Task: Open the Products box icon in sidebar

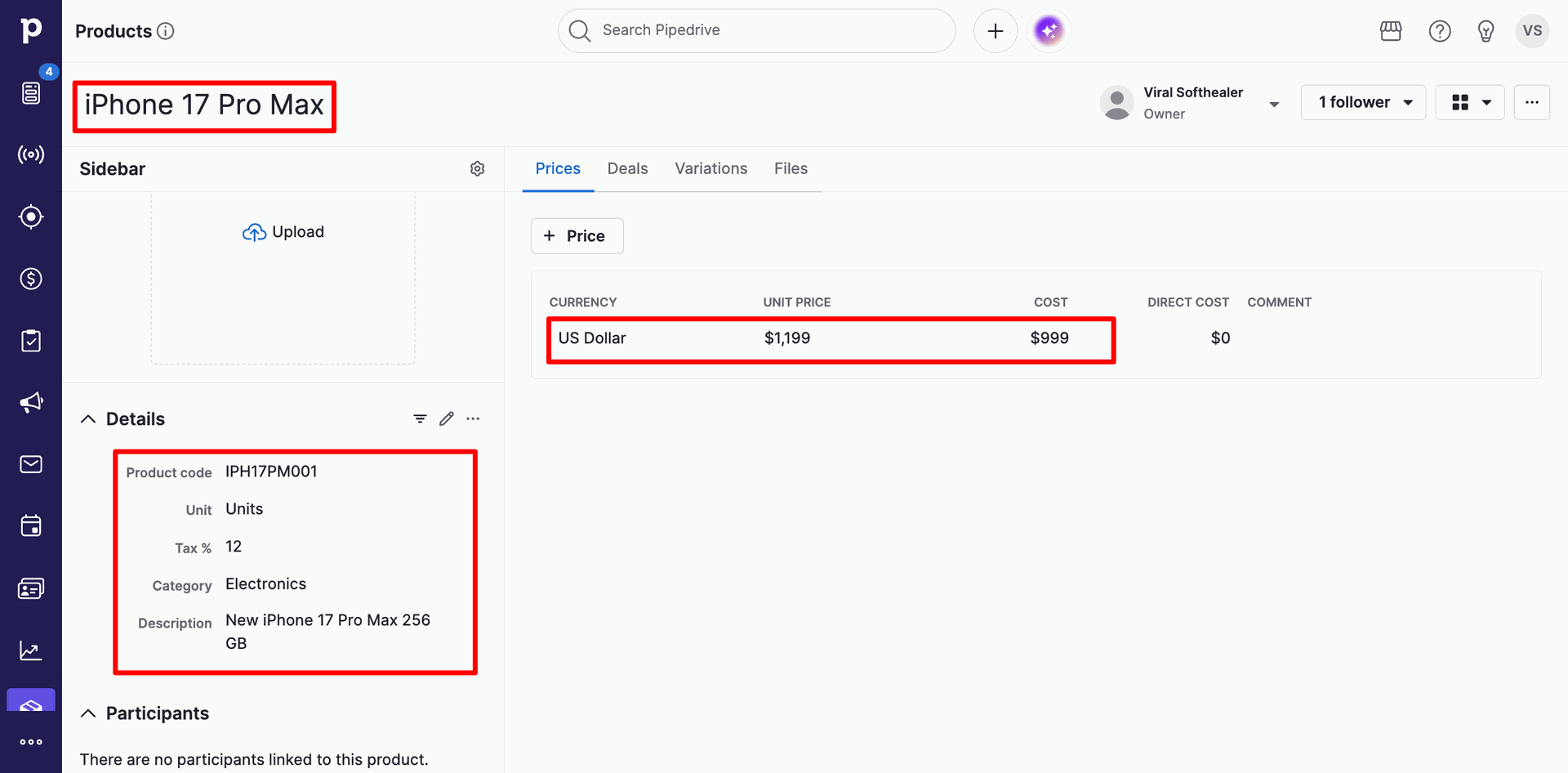Action: click(31, 701)
